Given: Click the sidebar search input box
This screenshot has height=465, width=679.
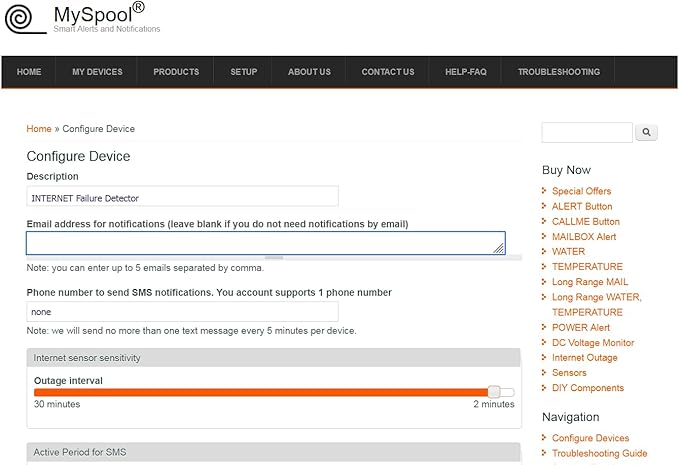Looking at the screenshot, I should [x=587, y=132].
